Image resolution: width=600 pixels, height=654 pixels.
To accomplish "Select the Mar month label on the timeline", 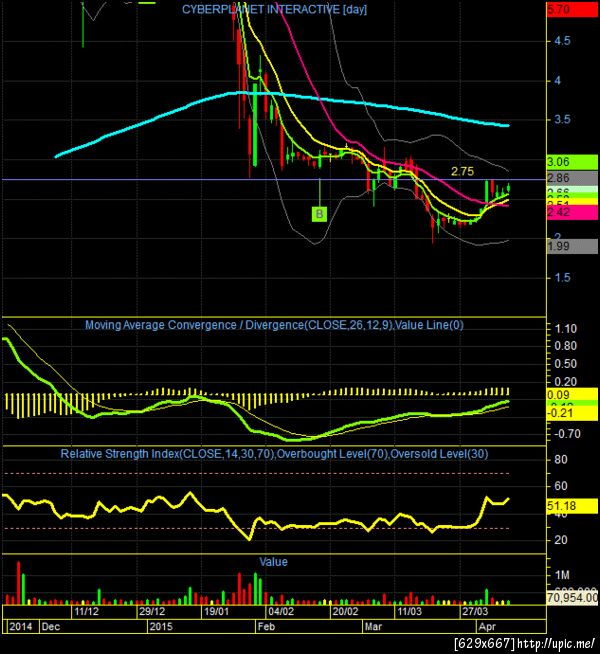I will [x=374, y=626].
